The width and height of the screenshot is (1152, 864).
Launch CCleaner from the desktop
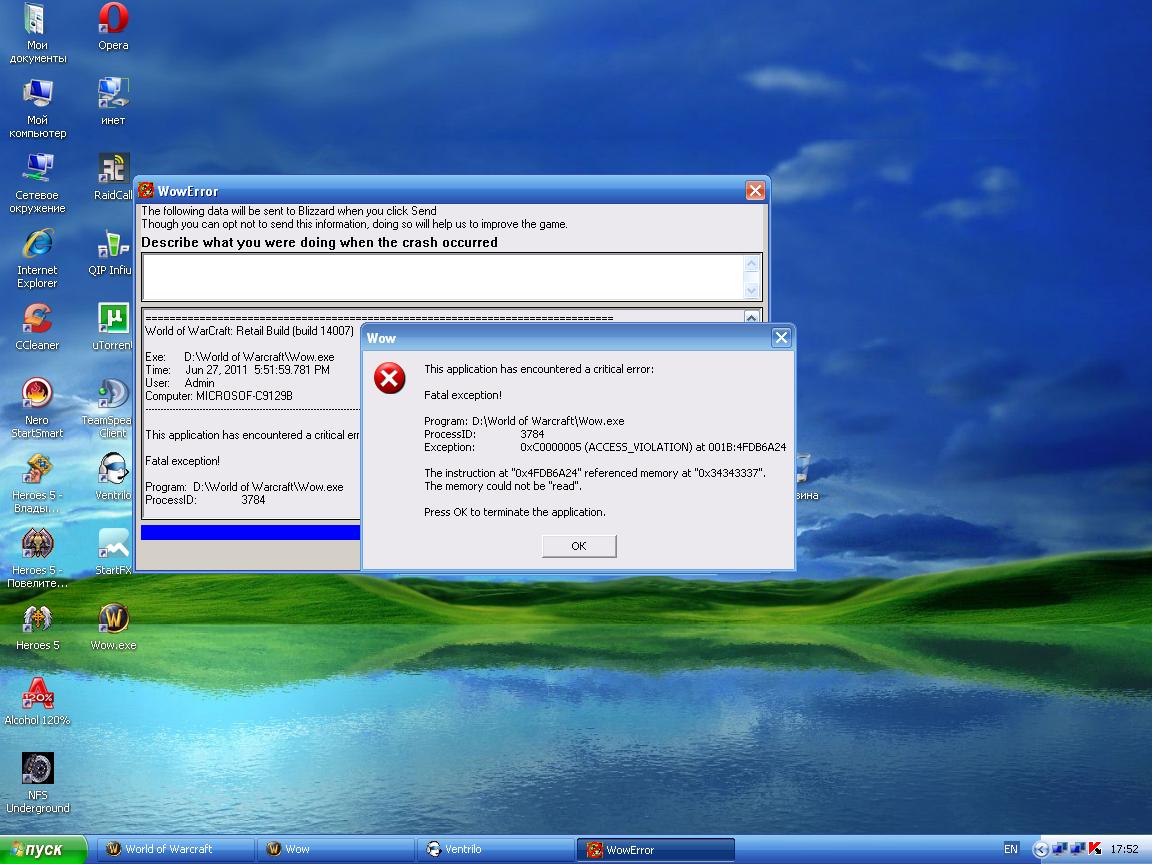[37, 327]
